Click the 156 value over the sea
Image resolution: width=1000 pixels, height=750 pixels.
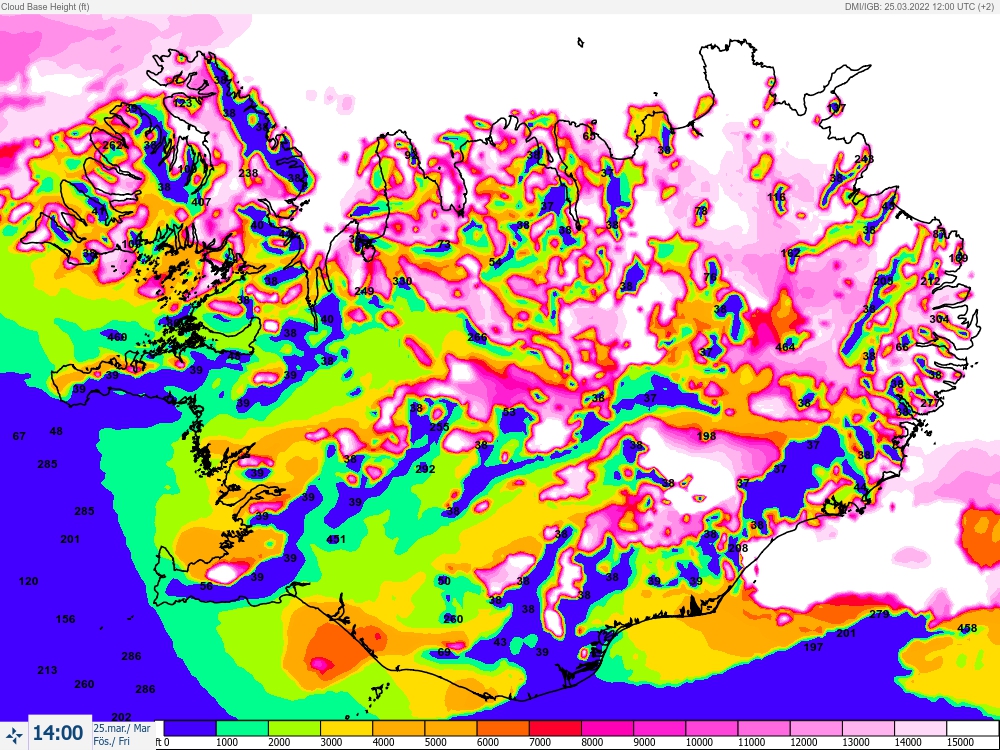(x=66, y=619)
